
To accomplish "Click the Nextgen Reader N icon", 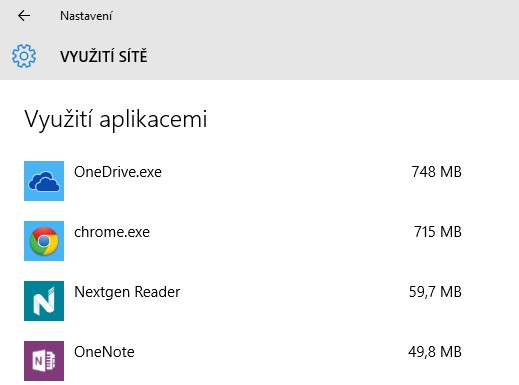I will [44, 301].
